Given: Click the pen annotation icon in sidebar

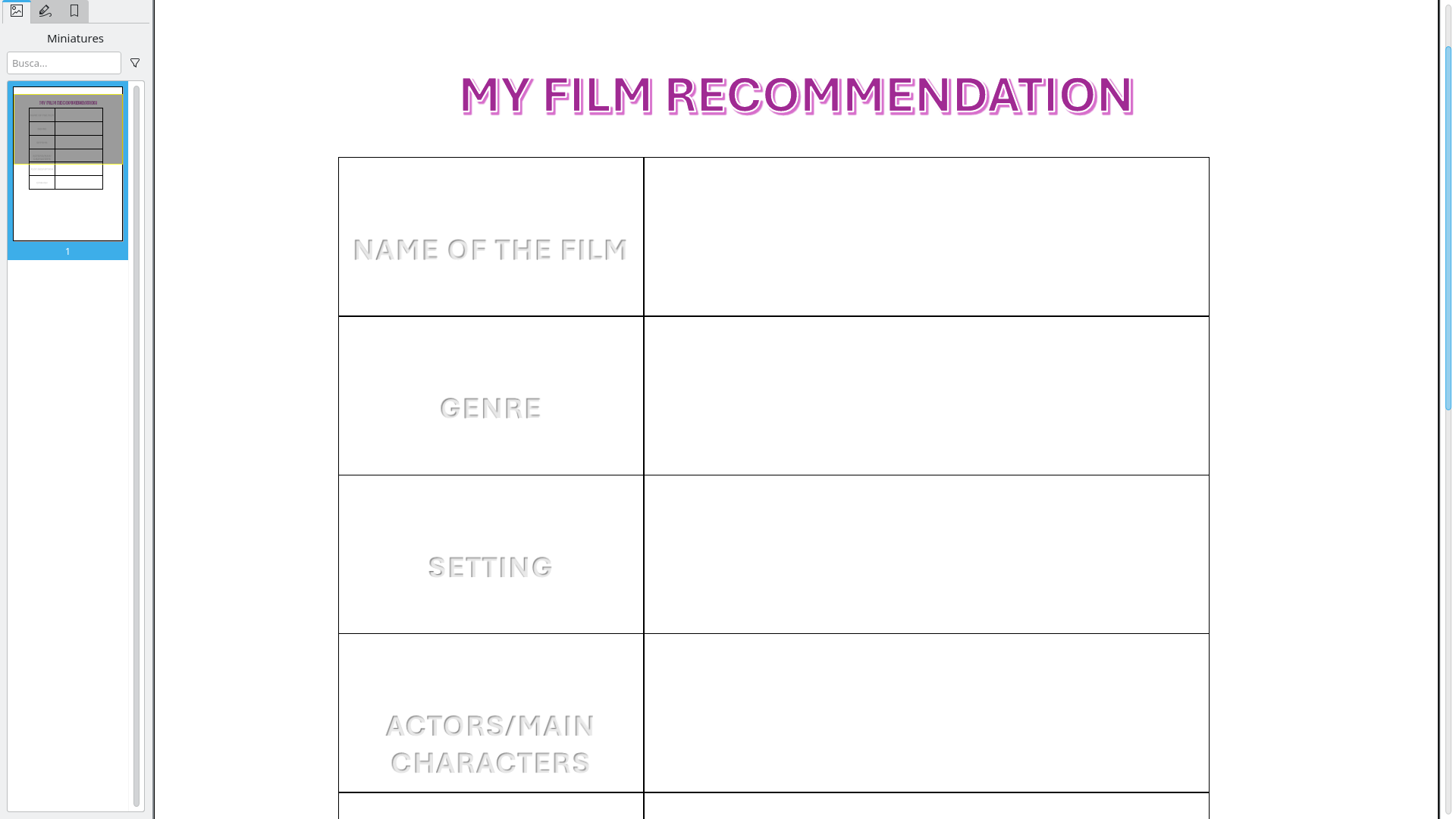Looking at the screenshot, I should point(45,11).
